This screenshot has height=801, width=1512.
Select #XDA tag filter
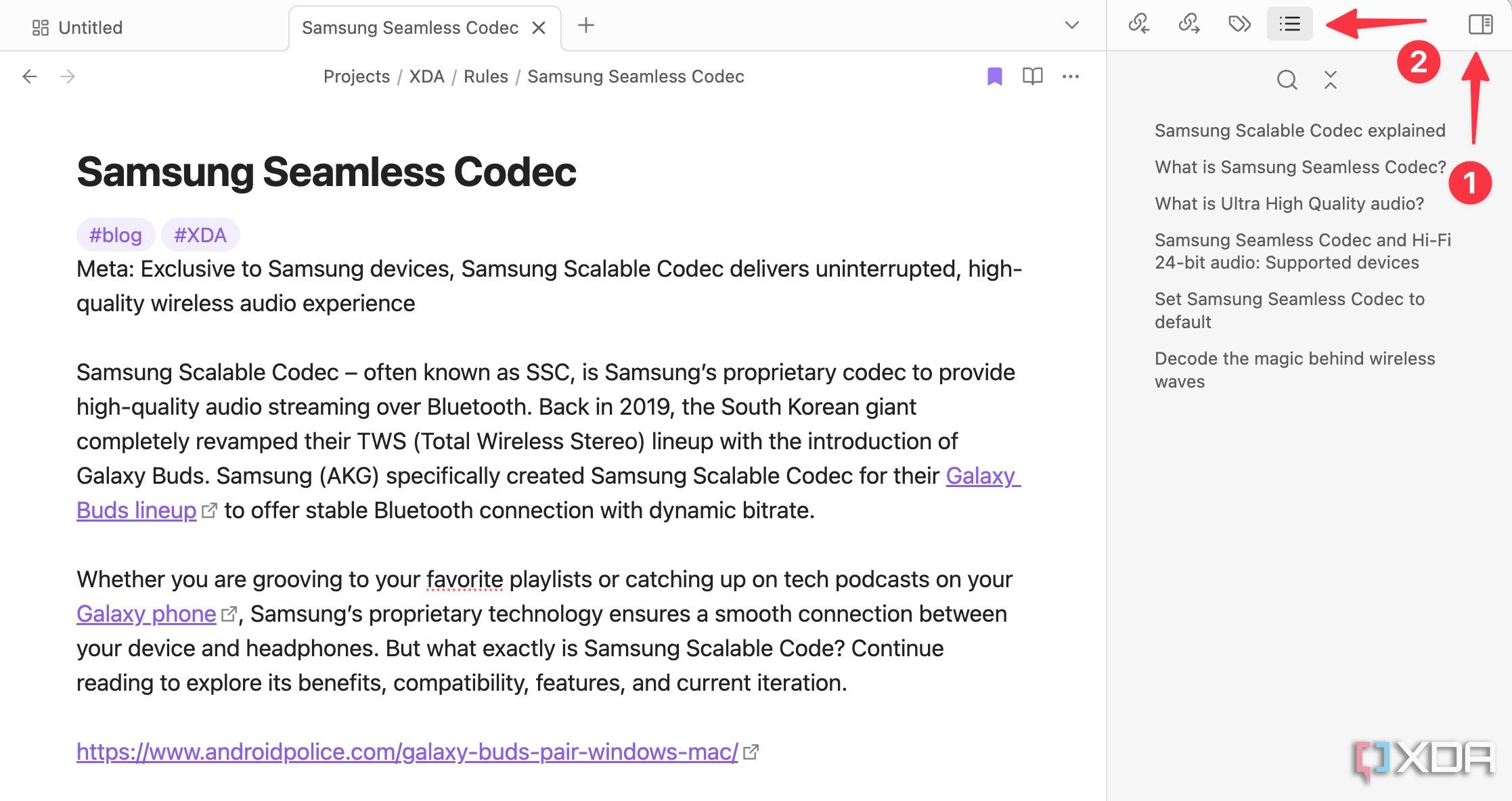(x=200, y=234)
